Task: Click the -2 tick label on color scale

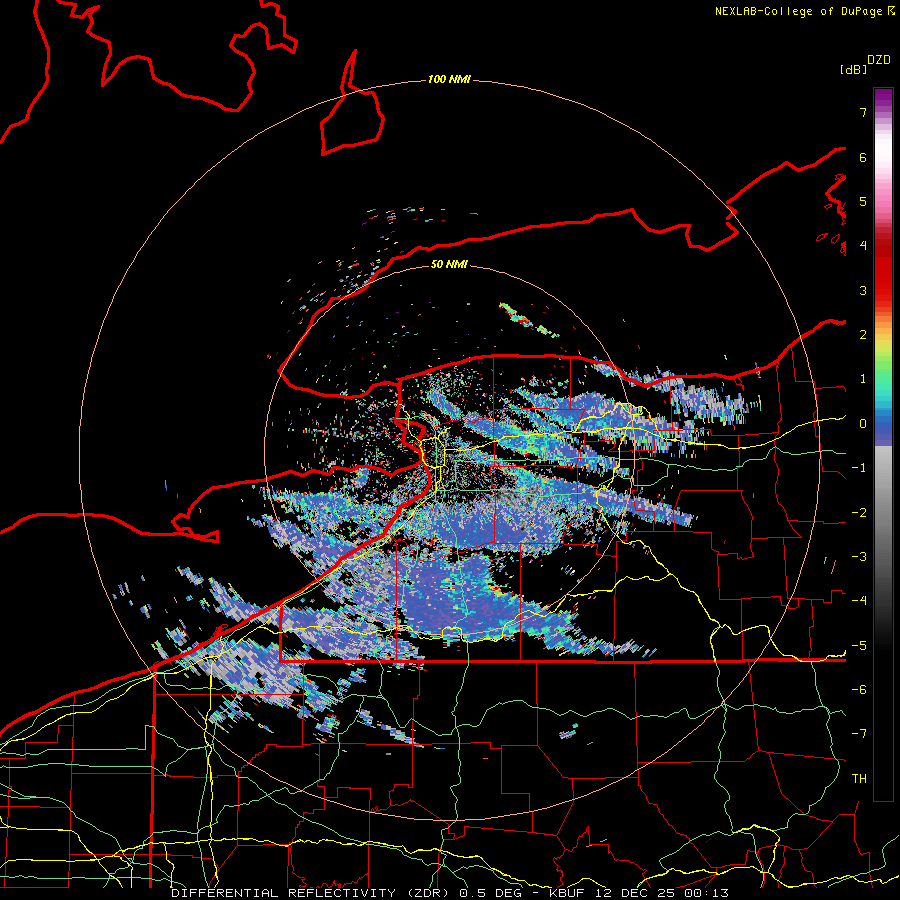Action: coord(859,513)
